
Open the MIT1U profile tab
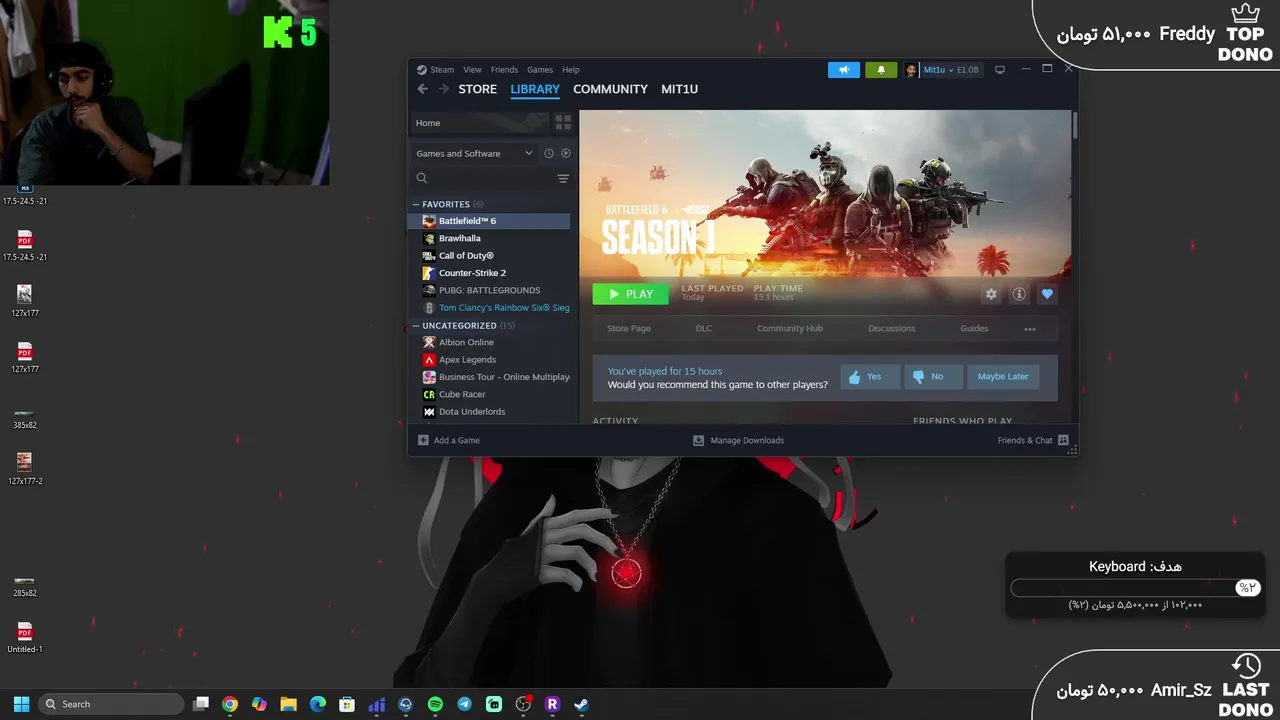(x=679, y=89)
